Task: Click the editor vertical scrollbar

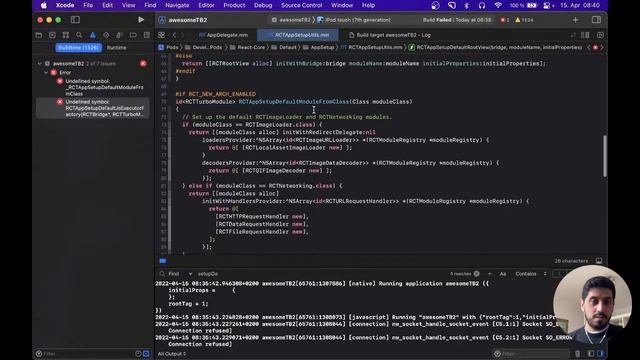Action: [x=604, y=156]
